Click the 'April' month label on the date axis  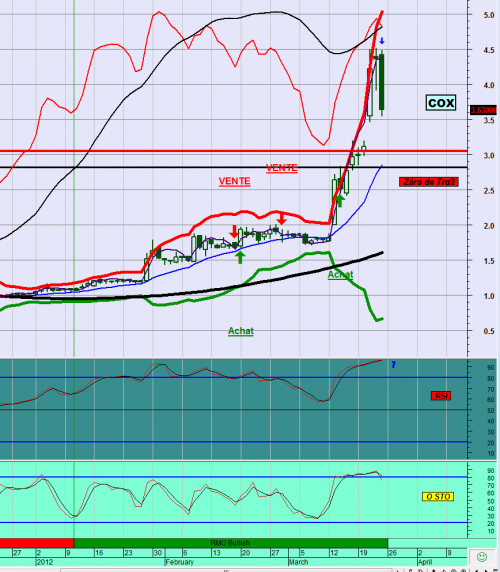tap(425, 562)
